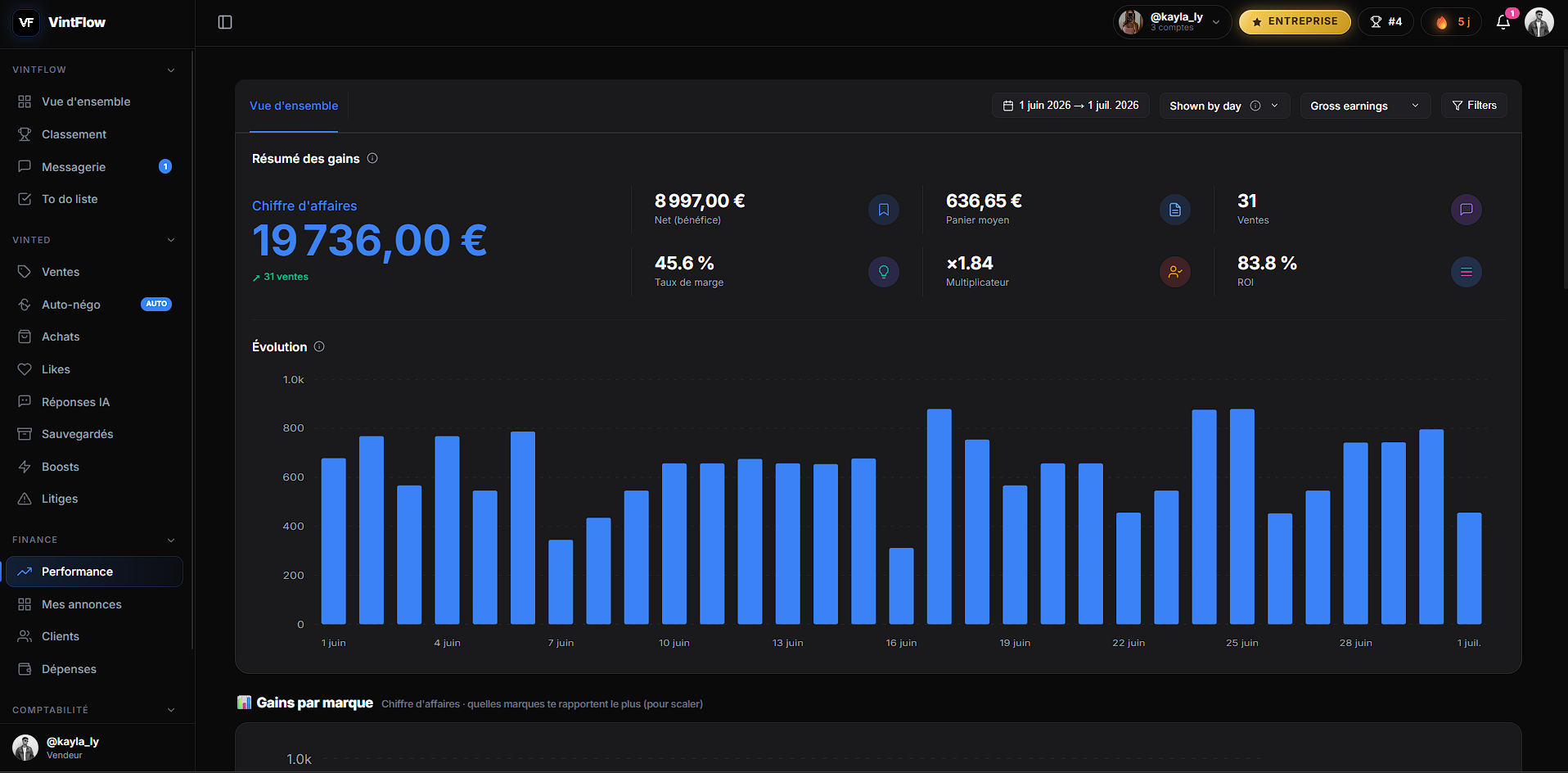Open the Shown by day dropdown
This screenshot has height=773, width=1568.
[x=1224, y=106]
